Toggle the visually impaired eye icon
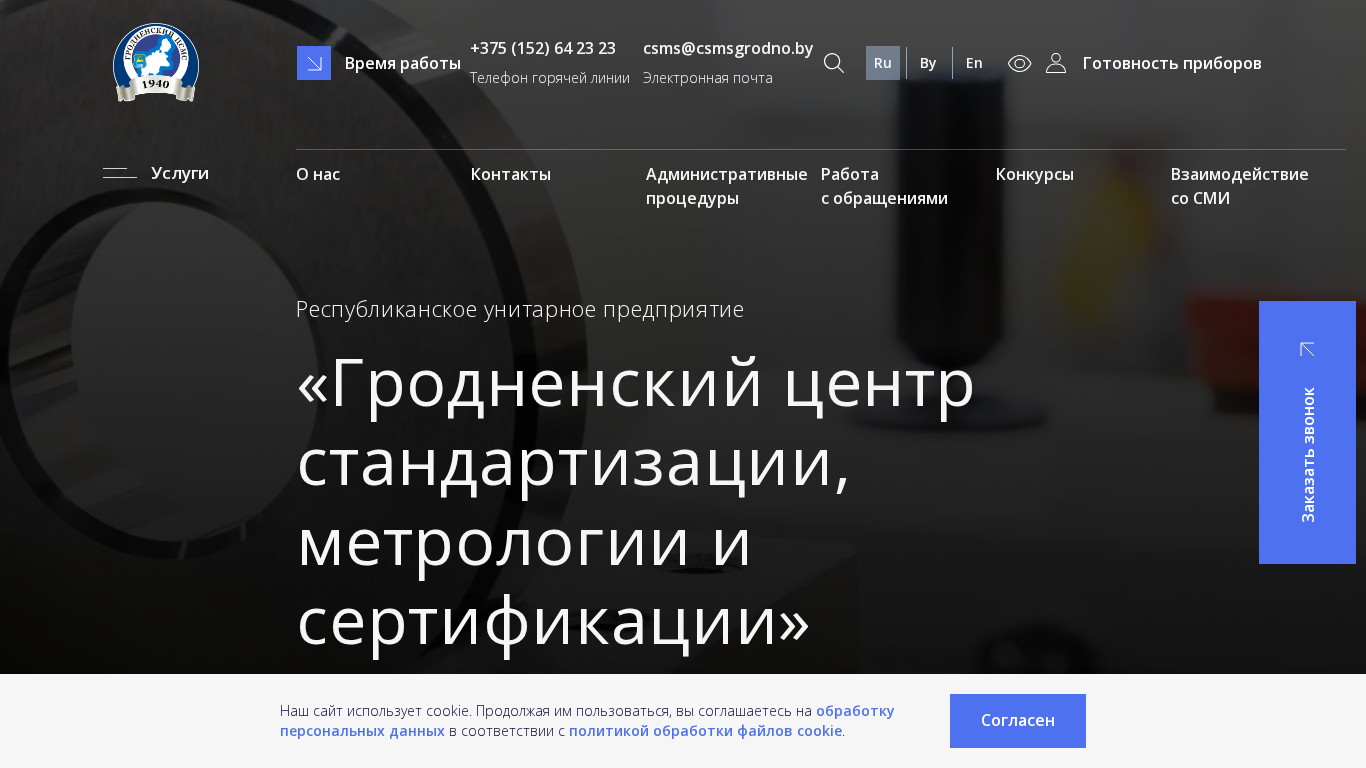Viewport: 1366px width, 768px height. (x=1019, y=63)
